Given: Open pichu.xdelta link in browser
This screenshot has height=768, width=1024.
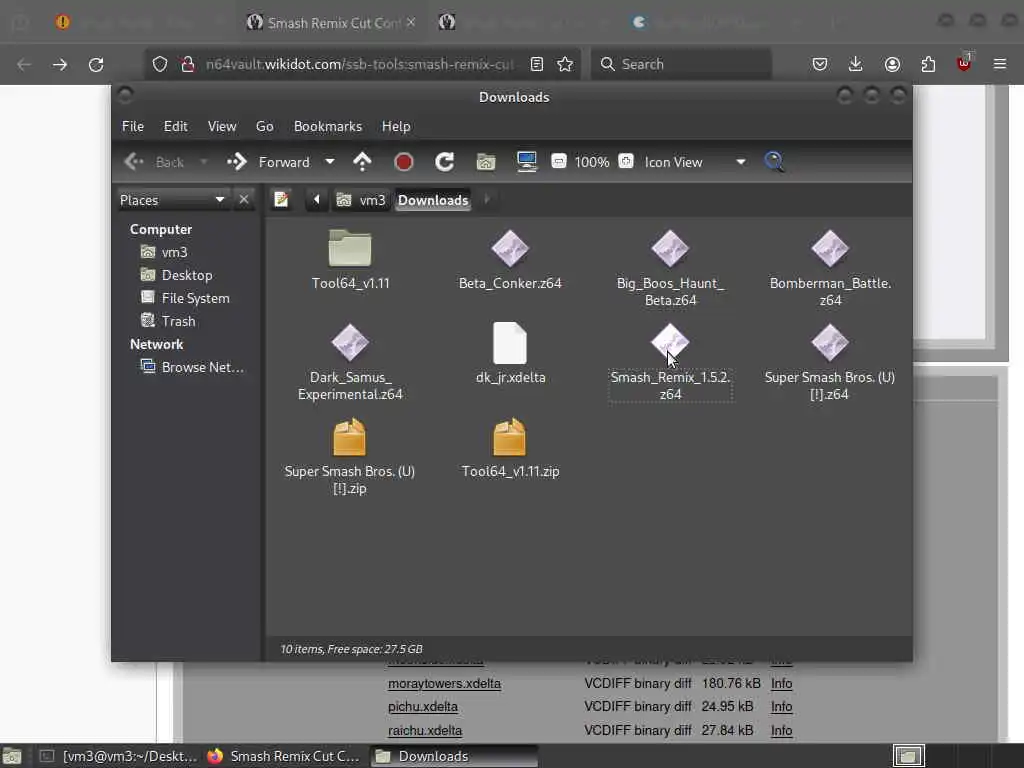Looking at the screenshot, I should (423, 707).
